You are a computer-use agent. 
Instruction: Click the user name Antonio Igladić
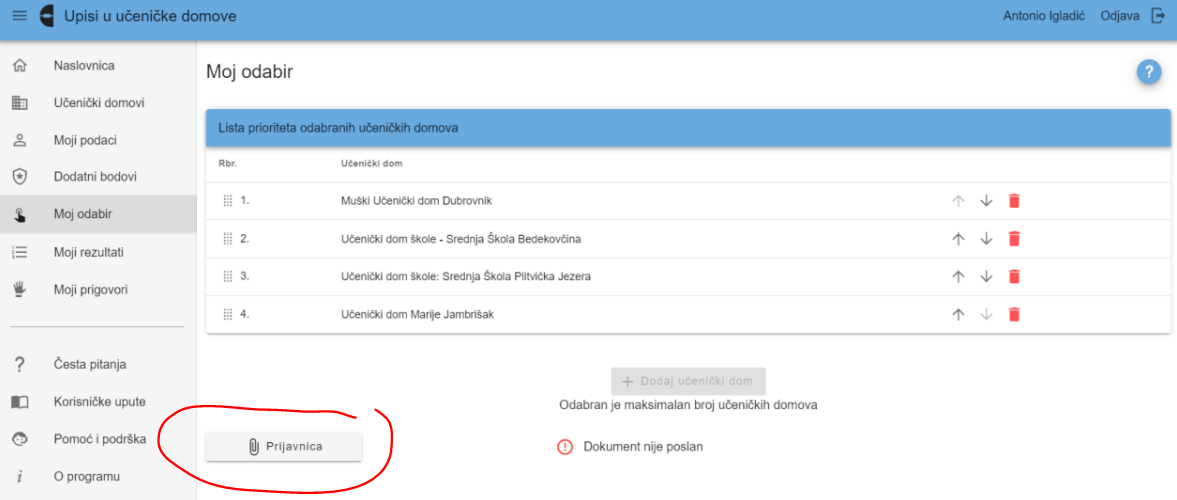point(1044,16)
